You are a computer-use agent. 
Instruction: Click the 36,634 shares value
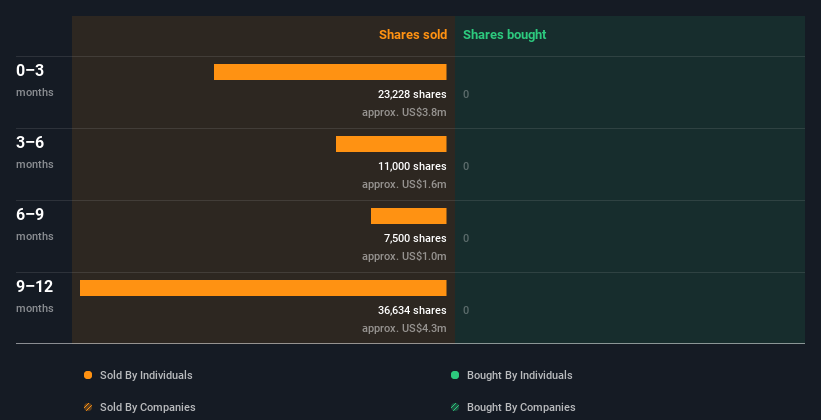click(412, 311)
